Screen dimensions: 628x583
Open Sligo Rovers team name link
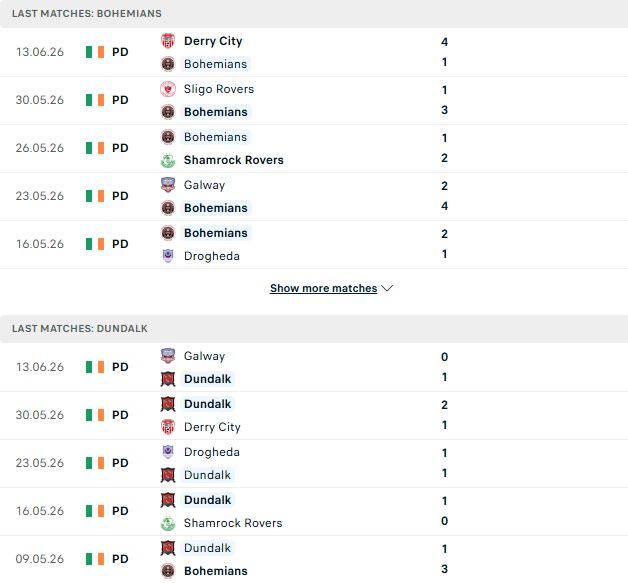(219, 89)
